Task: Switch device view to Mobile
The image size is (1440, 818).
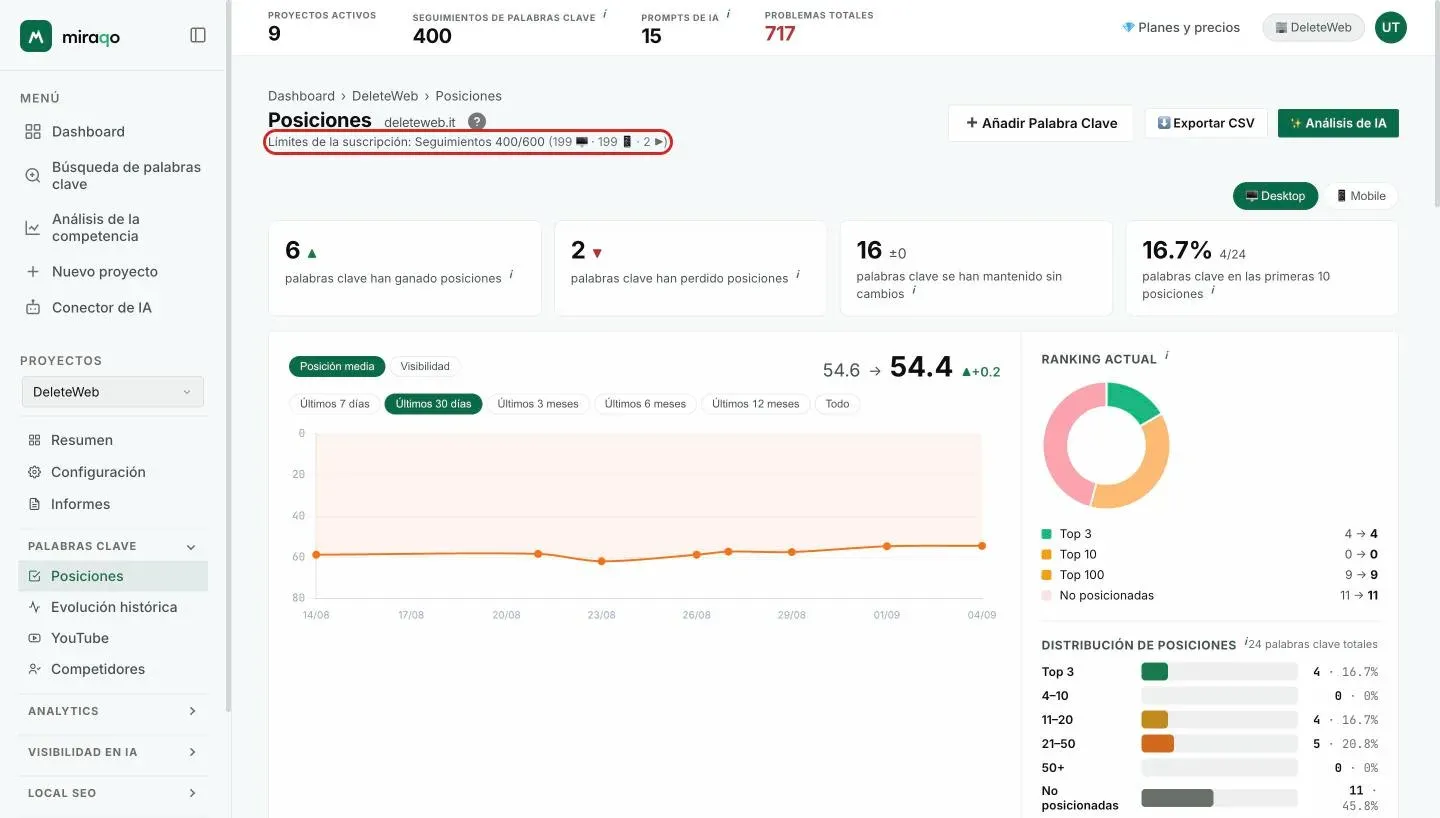Action: click(1360, 196)
